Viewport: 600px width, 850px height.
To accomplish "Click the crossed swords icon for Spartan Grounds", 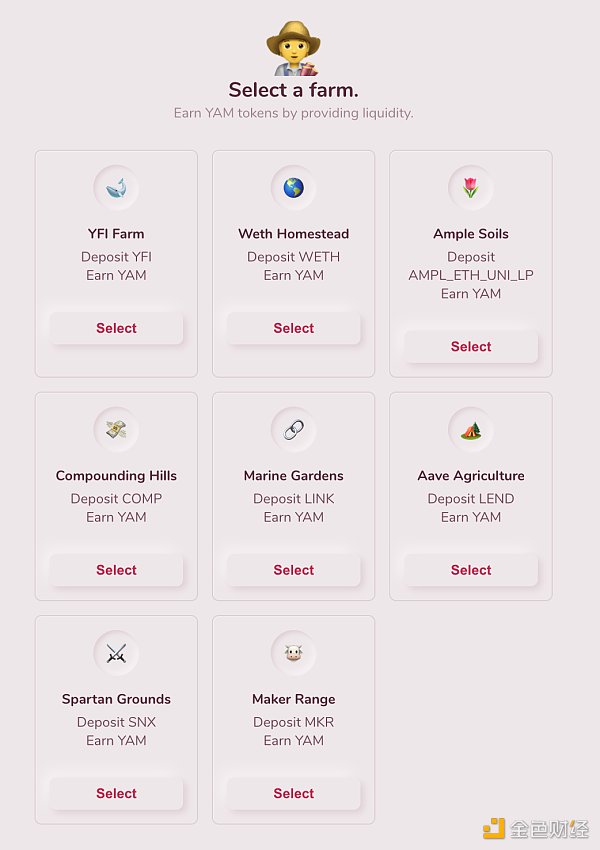I will click(x=116, y=653).
